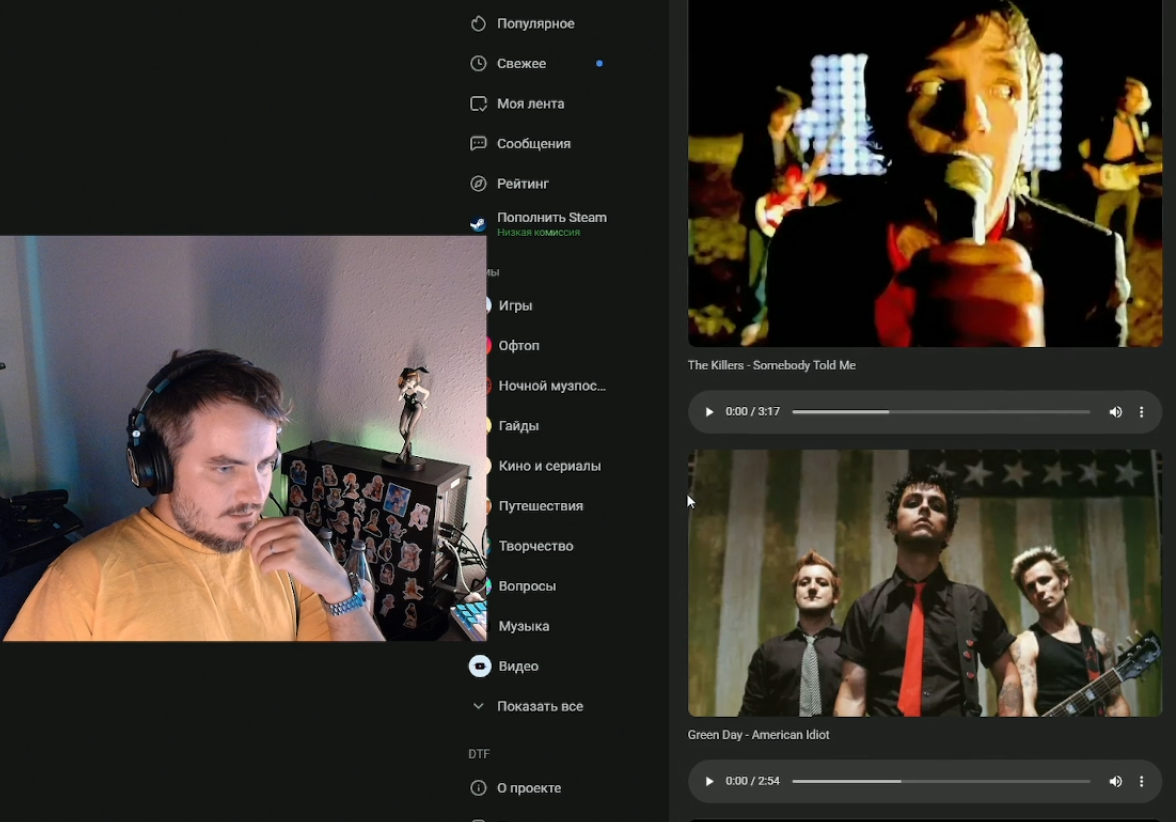Click the Свежее clock icon
The width and height of the screenshot is (1176, 822).
[478, 64]
